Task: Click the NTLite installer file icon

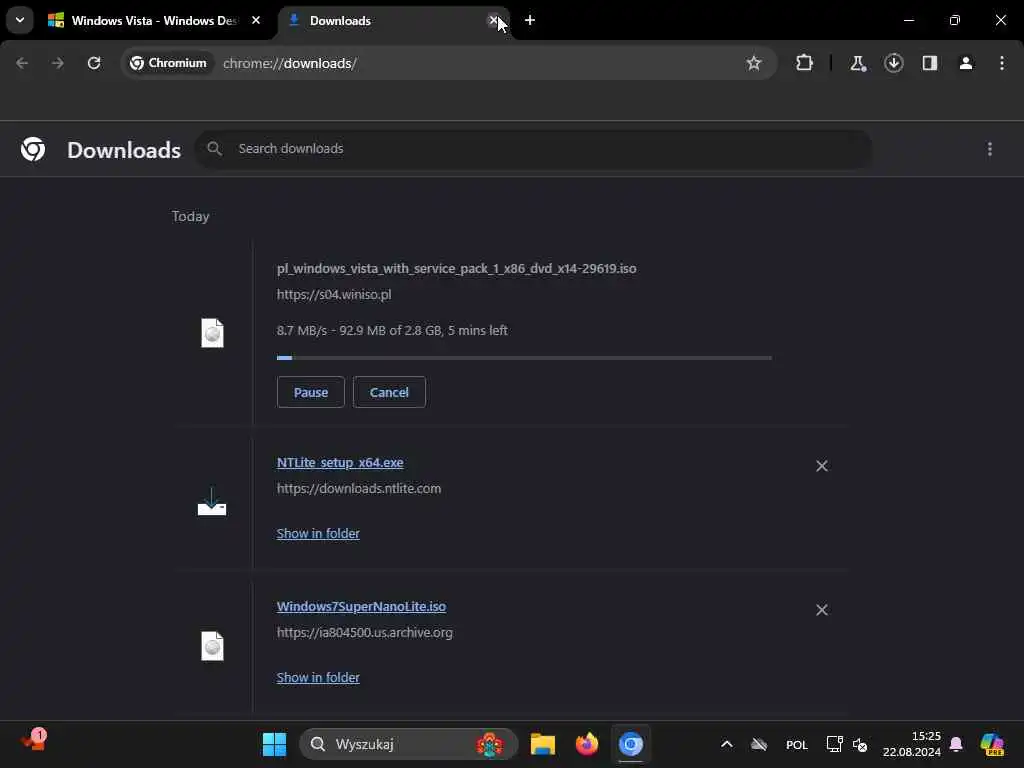Action: [212, 502]
